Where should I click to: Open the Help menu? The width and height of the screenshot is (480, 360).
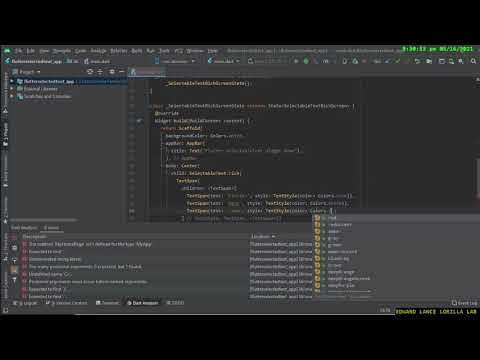click(213, 51)
